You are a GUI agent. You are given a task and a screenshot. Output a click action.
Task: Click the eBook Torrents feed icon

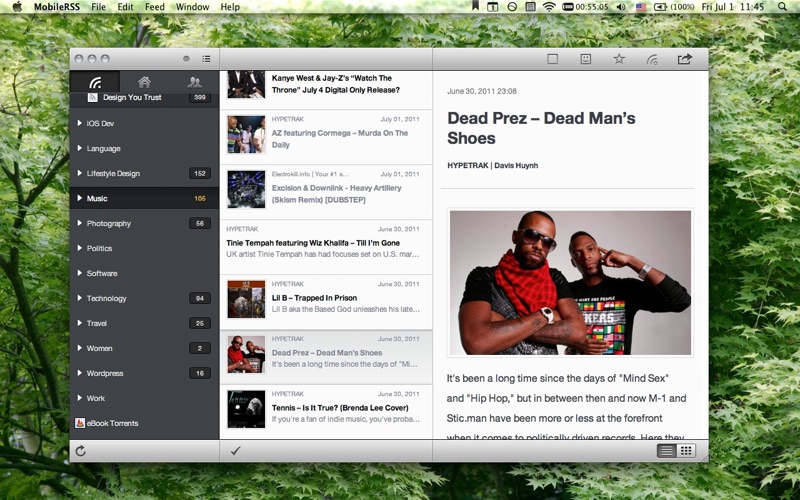(x=80, y=423)
